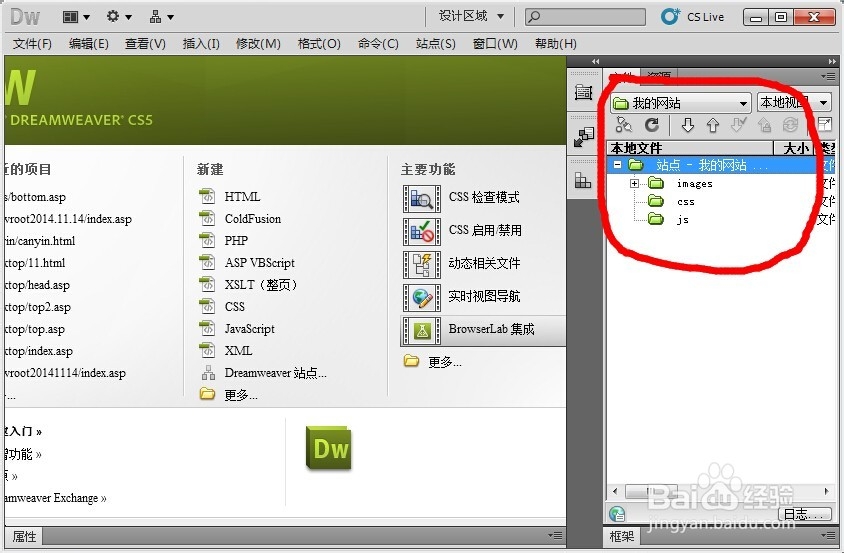Viewport: 844px width, 553px height.
Task: Open the 我的网站 site selector dropdown
Action: [680, 102]
